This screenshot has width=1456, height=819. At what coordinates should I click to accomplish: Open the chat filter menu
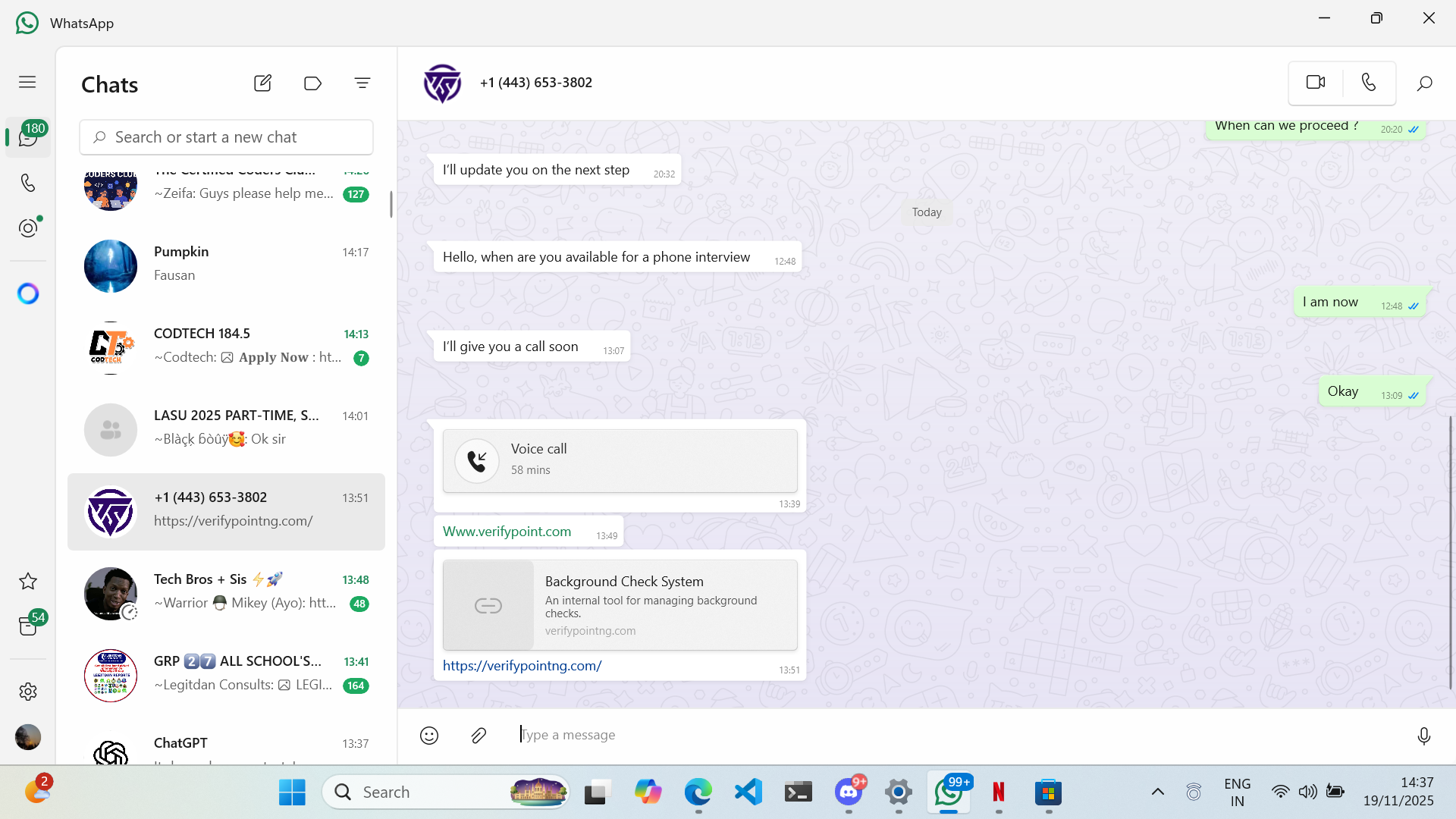pyautogui.click(x=362, y=83)
